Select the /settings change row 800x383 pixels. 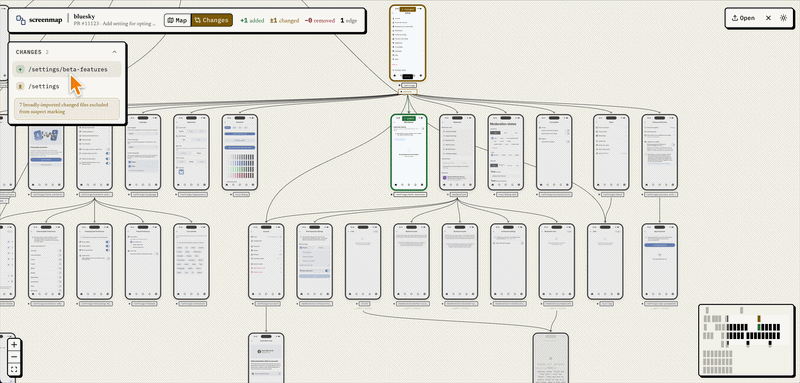67,86
